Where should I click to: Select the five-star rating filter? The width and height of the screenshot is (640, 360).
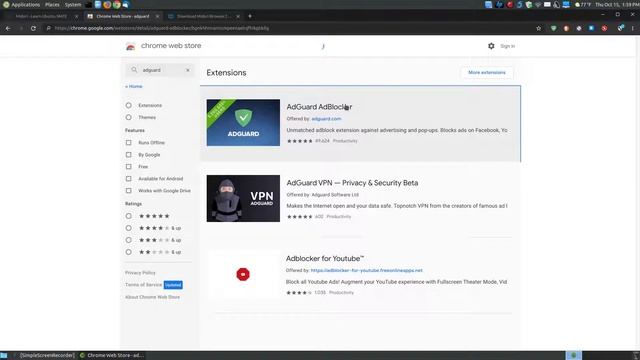point(129,216)
